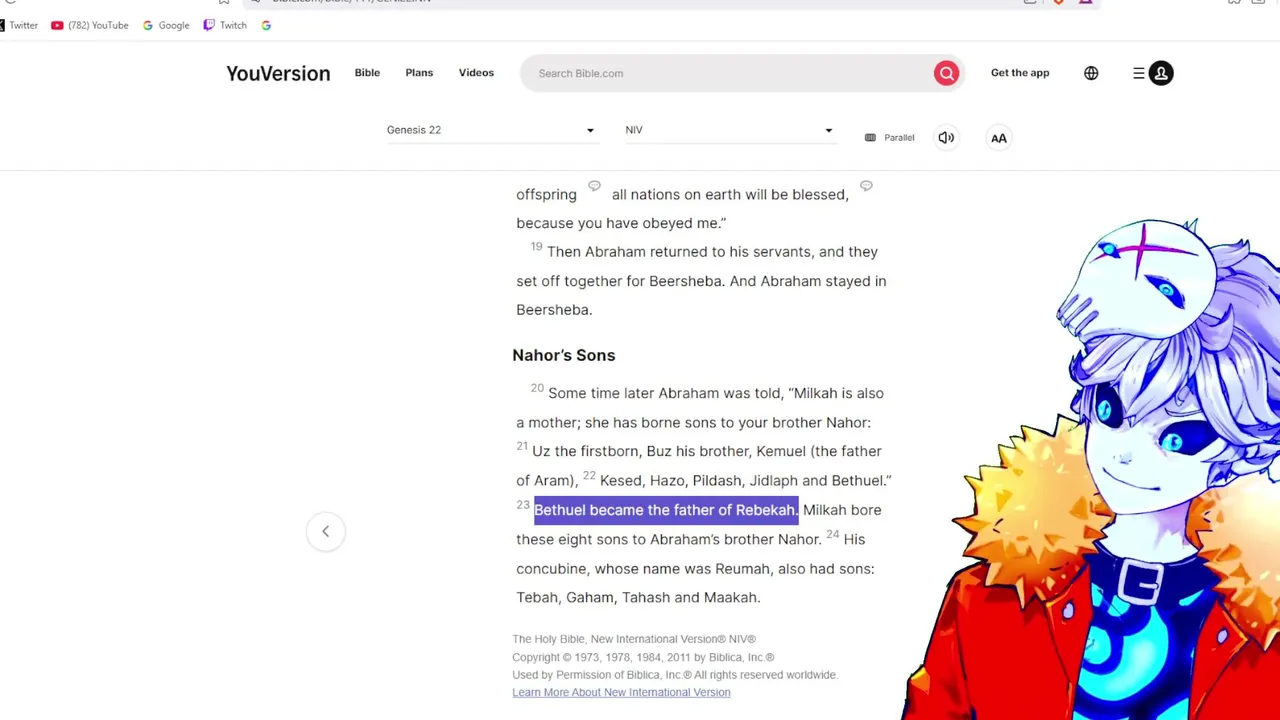1280x720 pixels.
Task: Click the unlabeled Google icon bookmark
Action: point(266,25)
